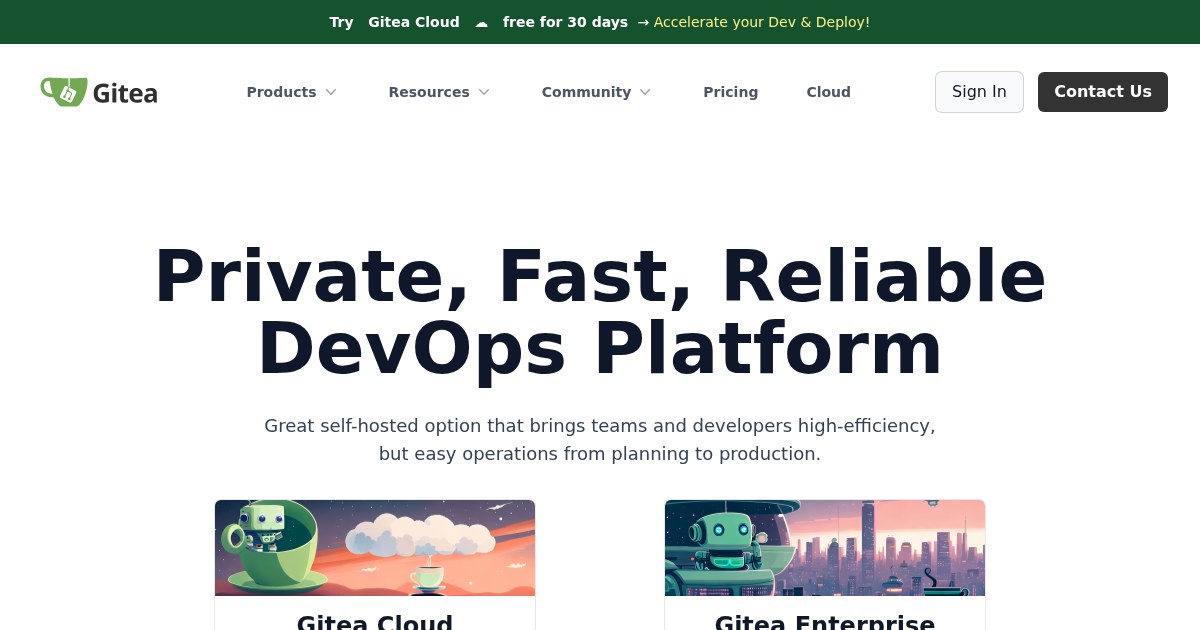Go to the Pricing page

click(731, 92)
